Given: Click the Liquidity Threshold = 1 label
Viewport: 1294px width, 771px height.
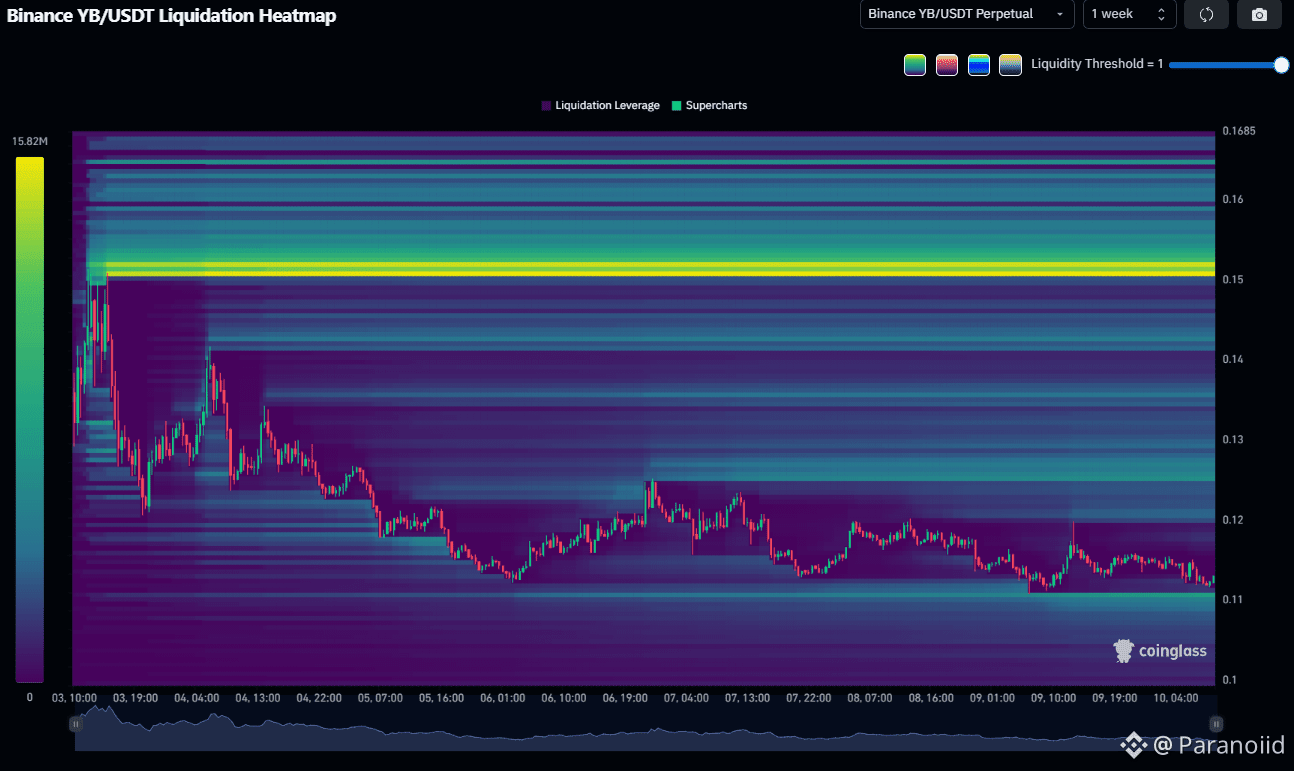Looking at the screenshot, I should pos(1097,64).
